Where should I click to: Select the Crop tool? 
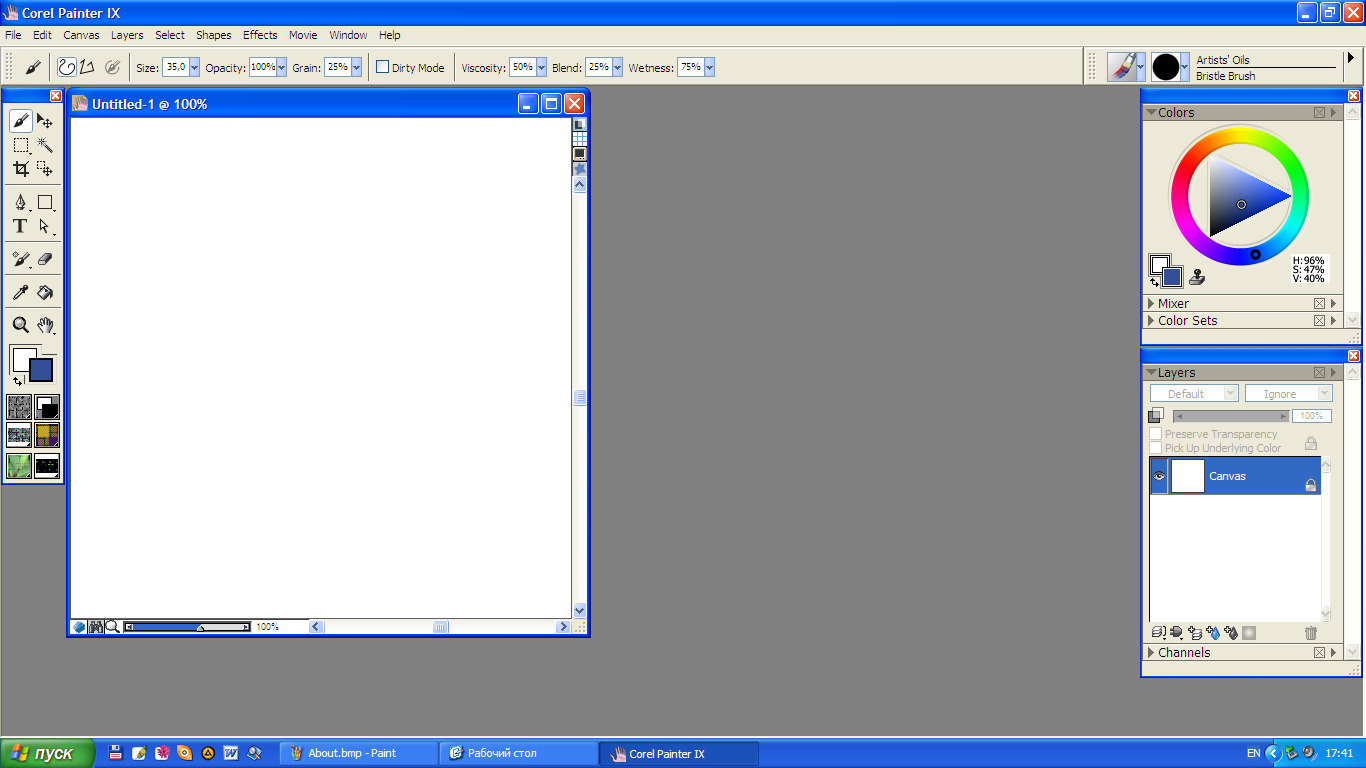20,169
